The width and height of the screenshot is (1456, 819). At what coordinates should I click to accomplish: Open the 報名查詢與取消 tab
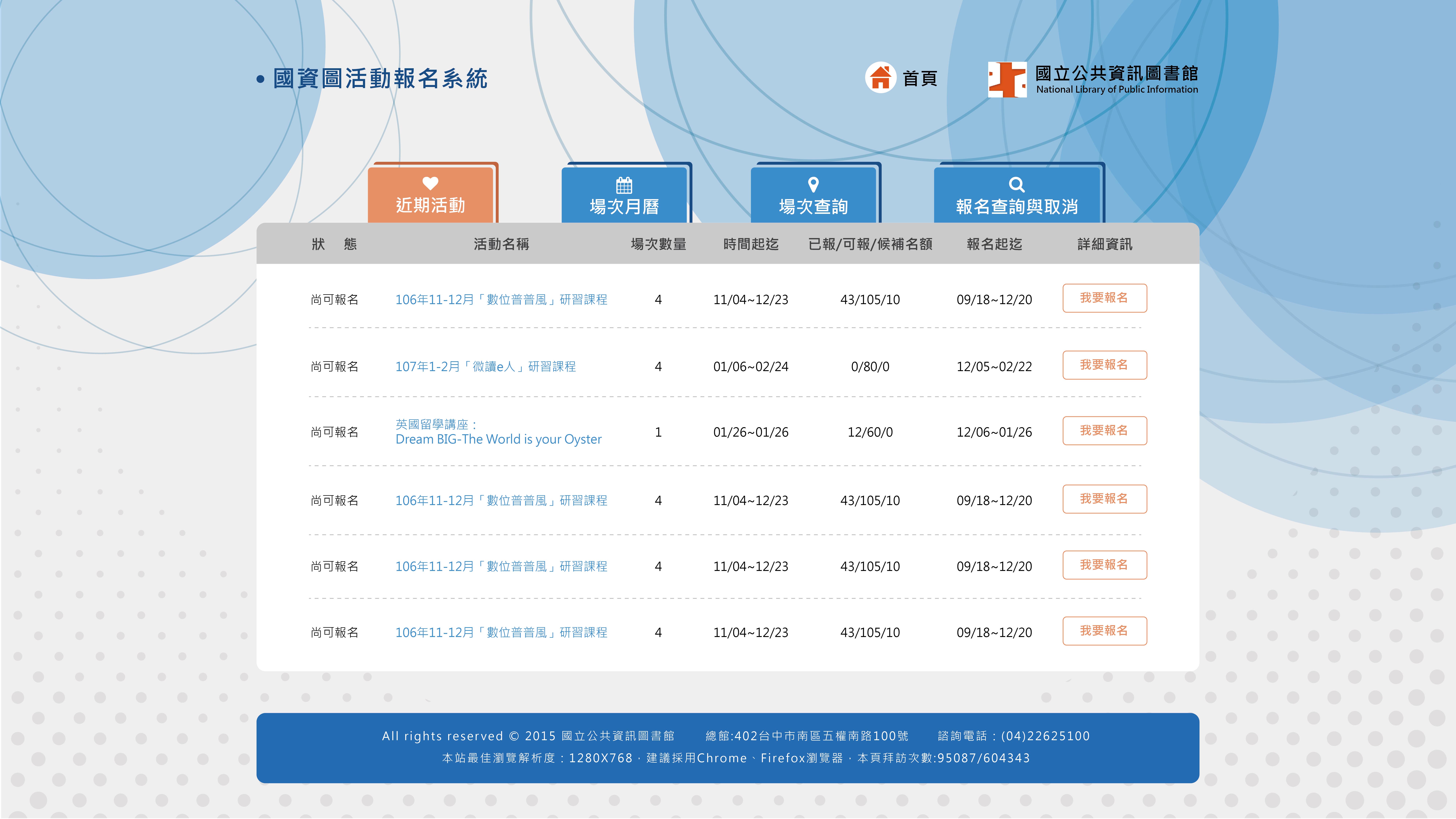pyautogui.click(x=1017, y=195)
